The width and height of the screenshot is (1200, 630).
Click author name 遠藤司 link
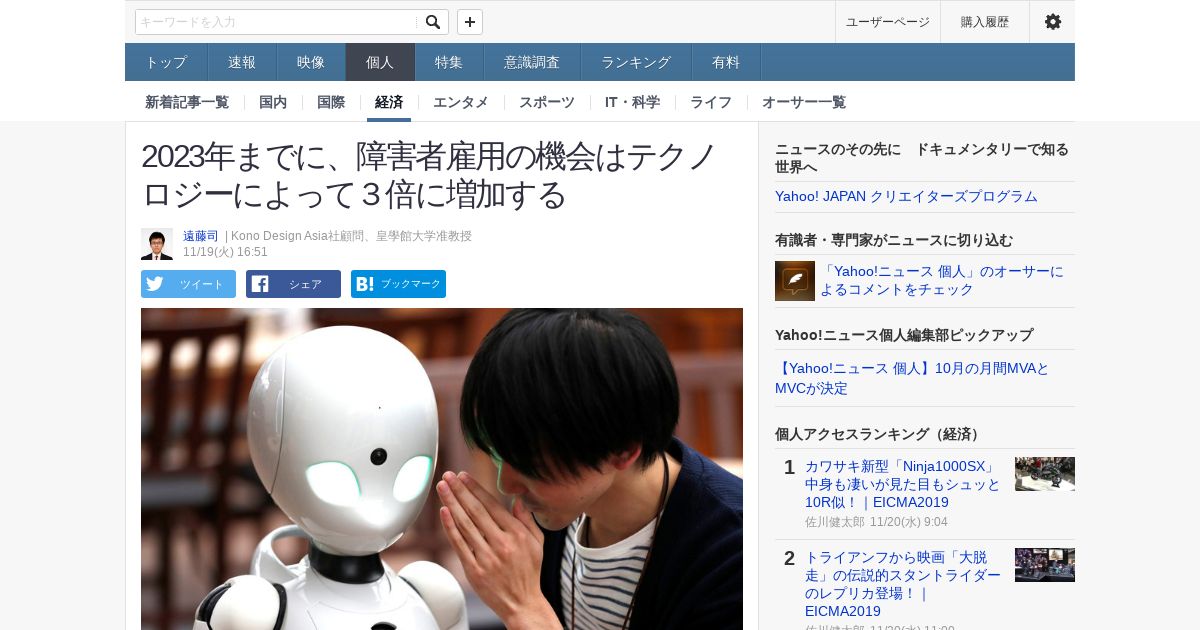[200, 236]
